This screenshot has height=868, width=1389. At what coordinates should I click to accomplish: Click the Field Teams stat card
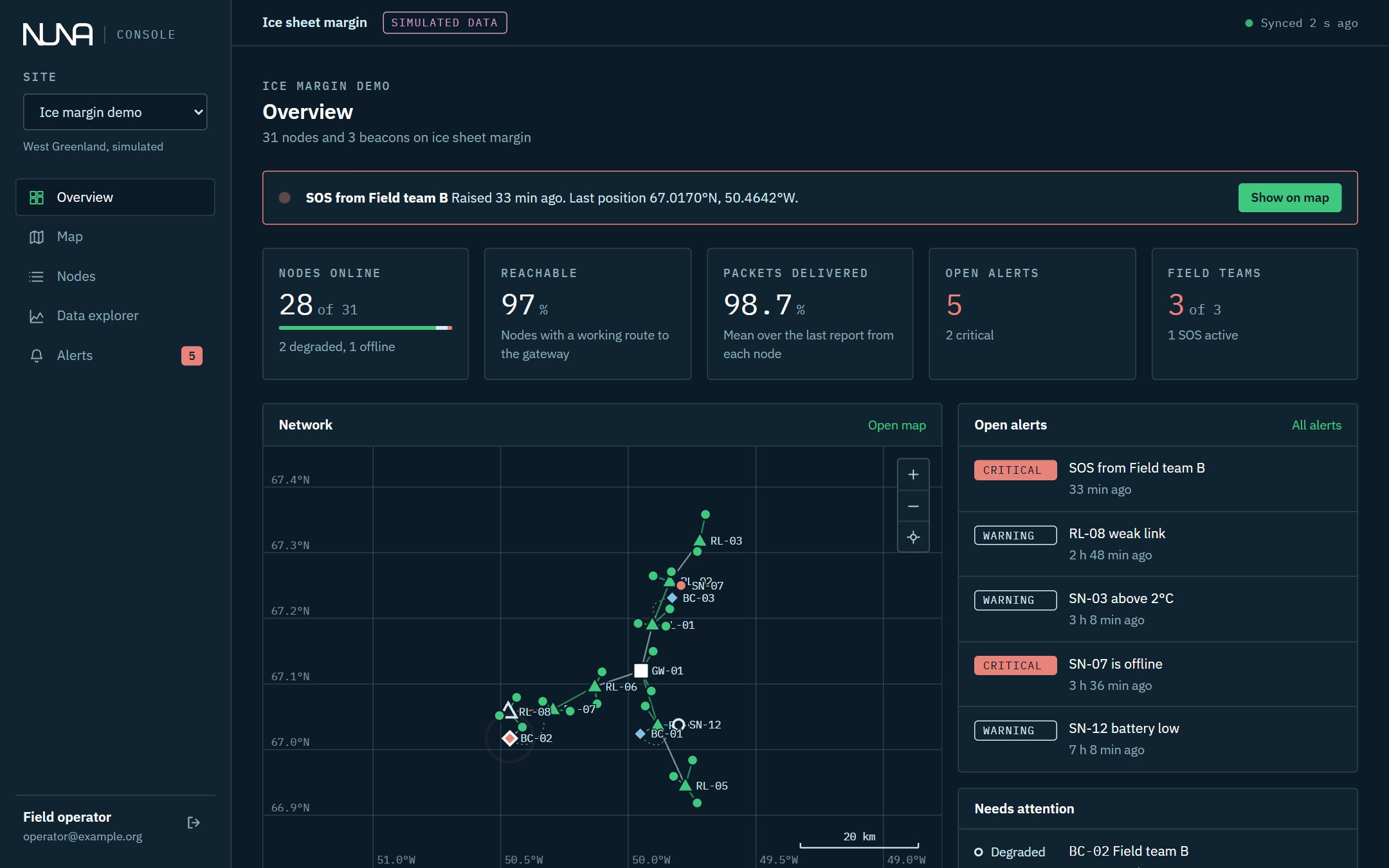click(1254, 314)
